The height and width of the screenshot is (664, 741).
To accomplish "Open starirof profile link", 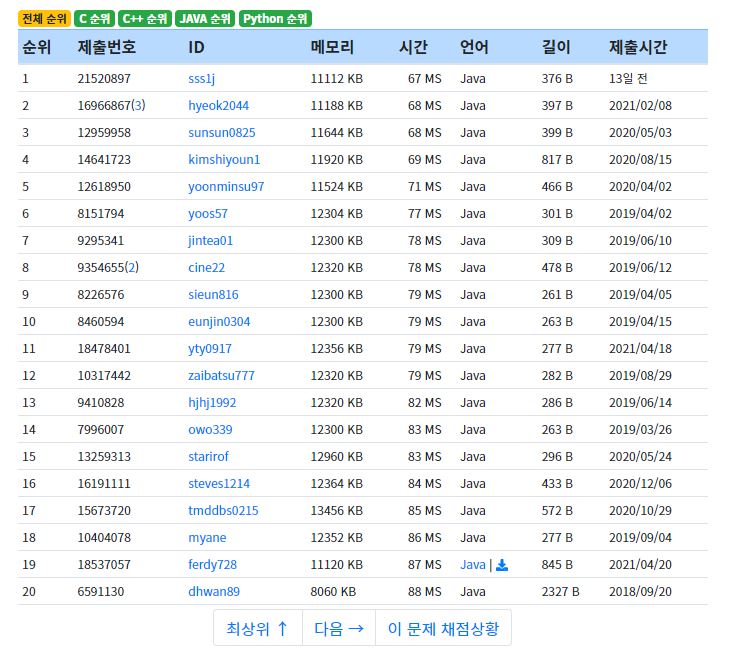I will (x=208, y=456).
